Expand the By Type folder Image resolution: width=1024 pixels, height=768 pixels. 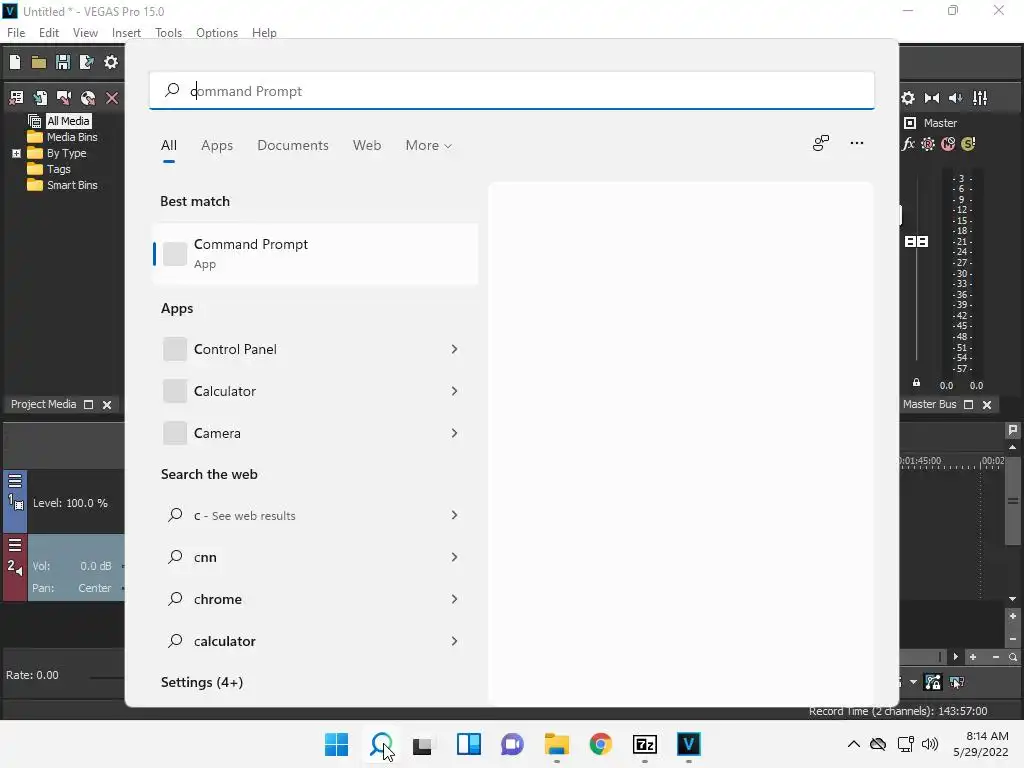pyautogui.click(x=16, y=153)
